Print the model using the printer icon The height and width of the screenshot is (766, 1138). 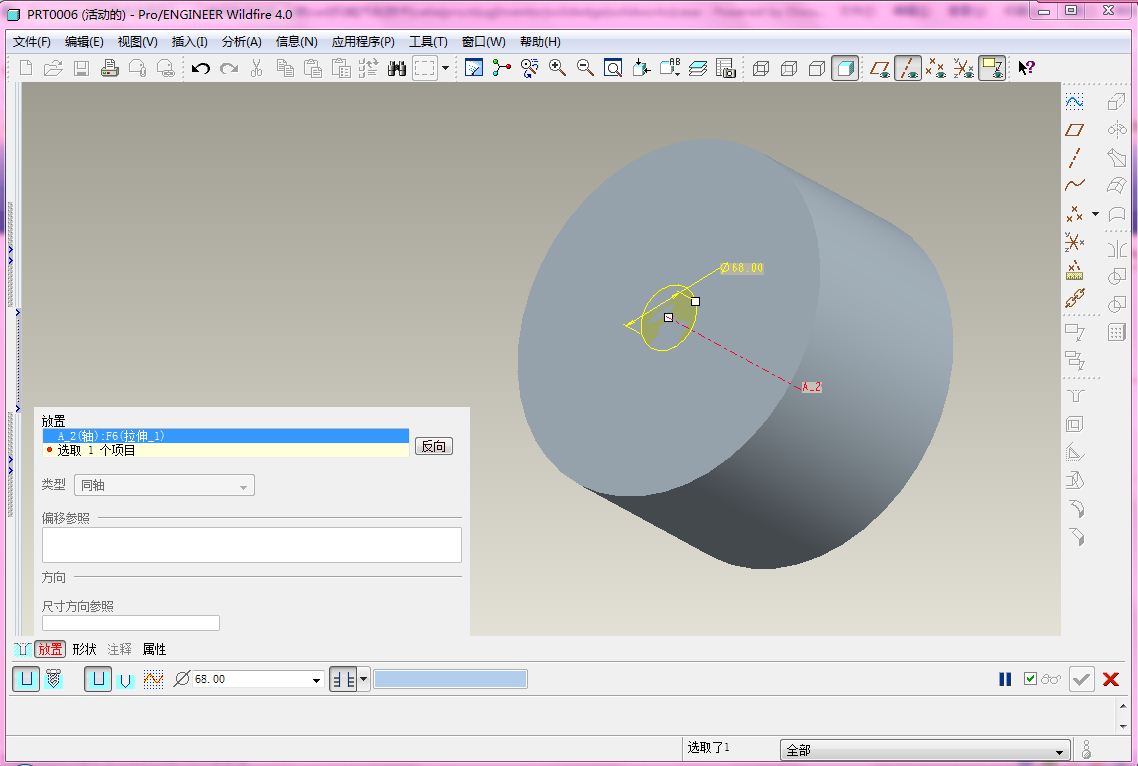click(110, 68)
